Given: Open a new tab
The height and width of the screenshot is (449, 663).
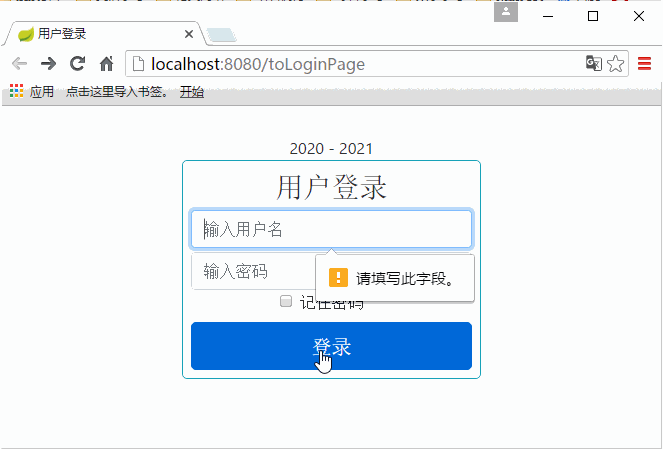Looking at the screenshot, I should coord(222,35).
